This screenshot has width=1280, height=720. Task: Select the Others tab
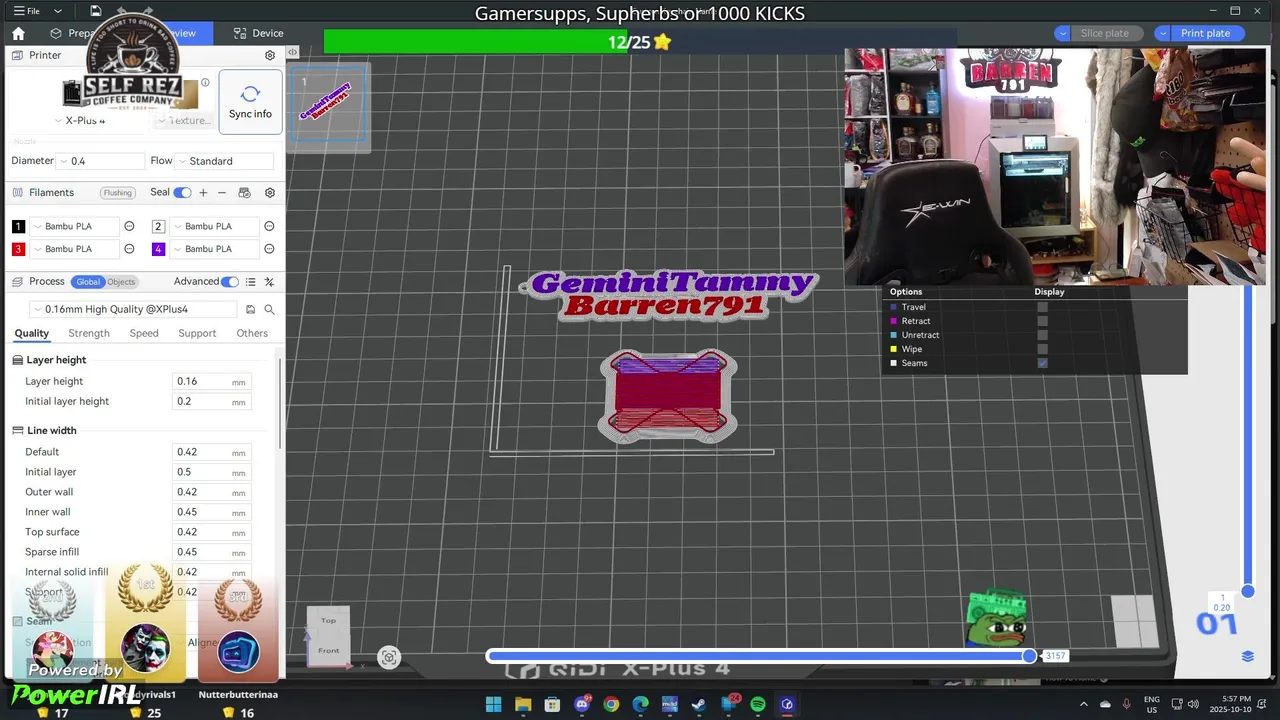[252, 333]
